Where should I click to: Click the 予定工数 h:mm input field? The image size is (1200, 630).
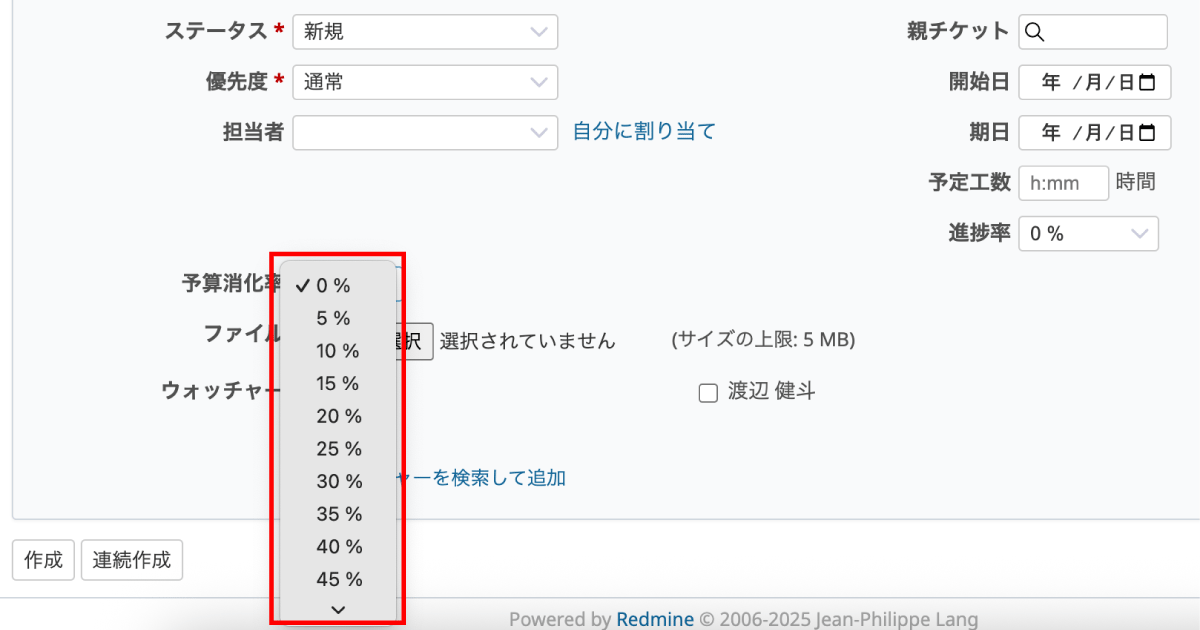[1063, 182]
